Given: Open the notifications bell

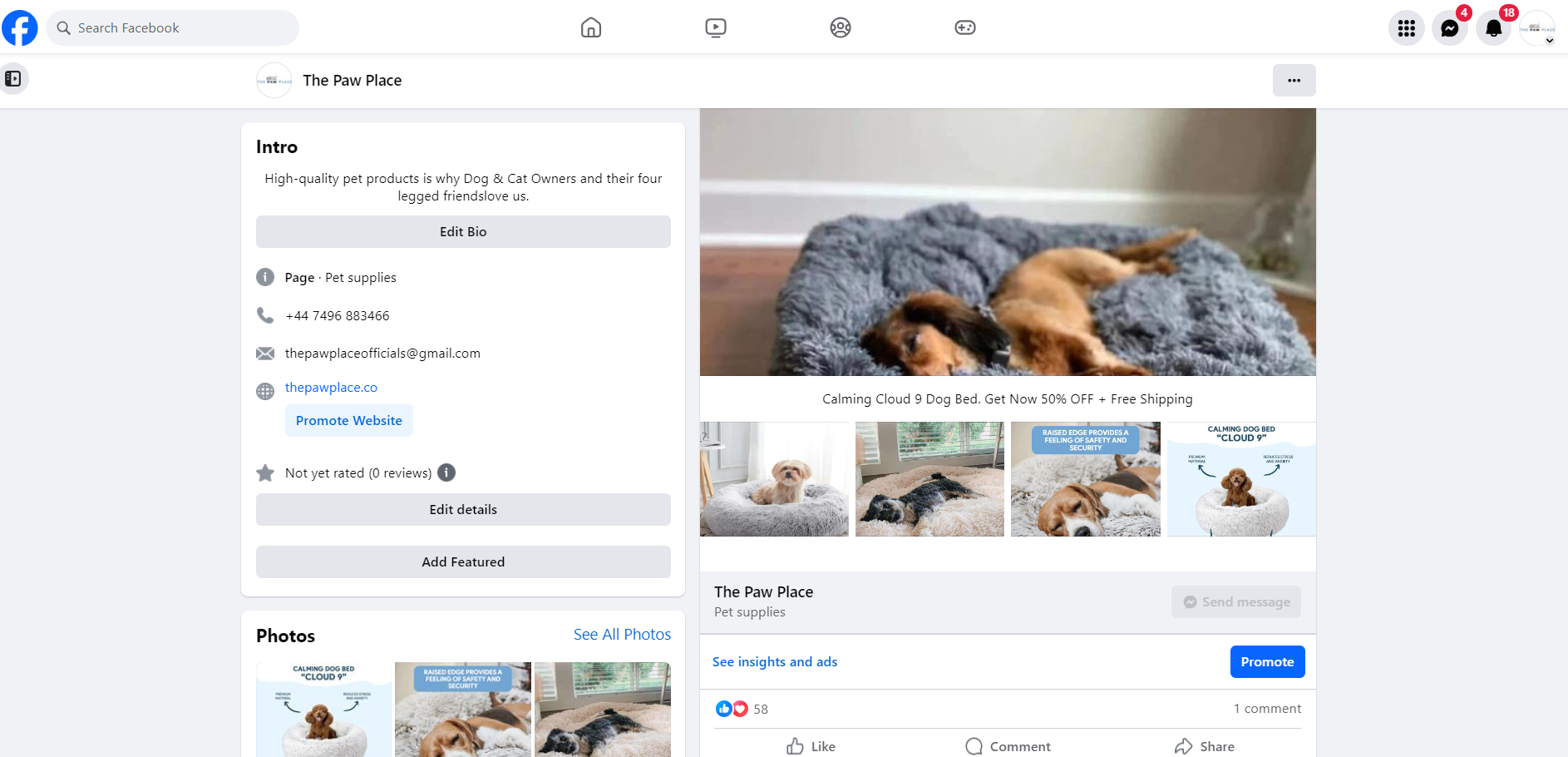Looking at the screenshot, I should 1493,28.
